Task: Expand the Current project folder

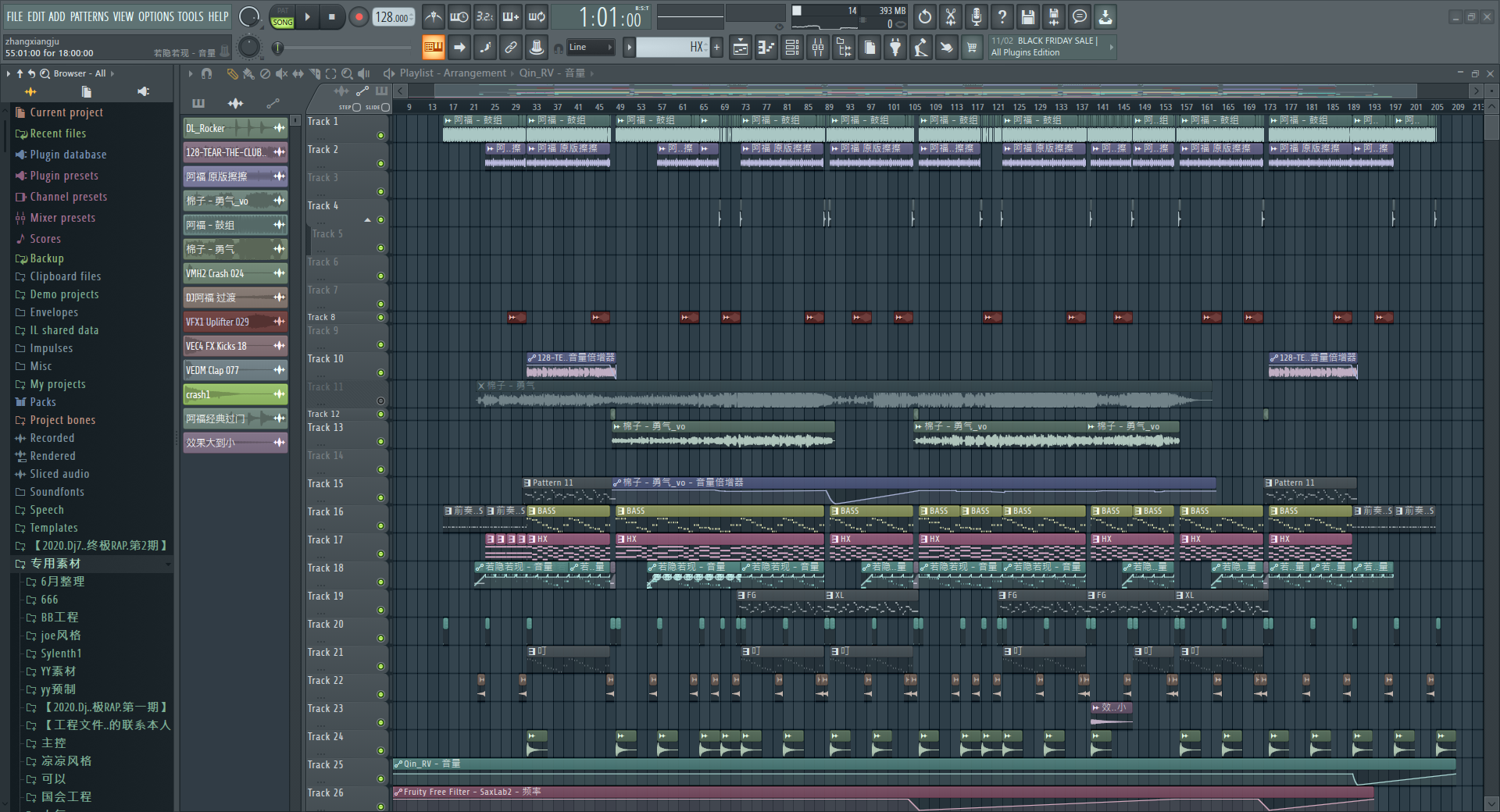Action: (66, 112)
